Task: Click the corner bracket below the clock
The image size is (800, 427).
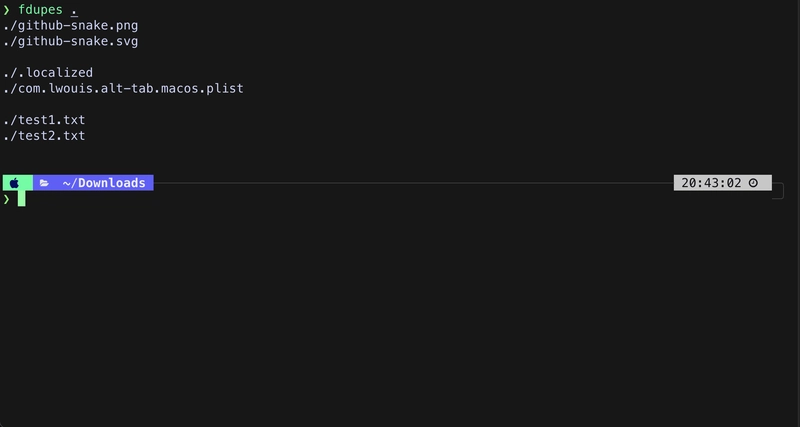Action: click(x=777, y=193)
